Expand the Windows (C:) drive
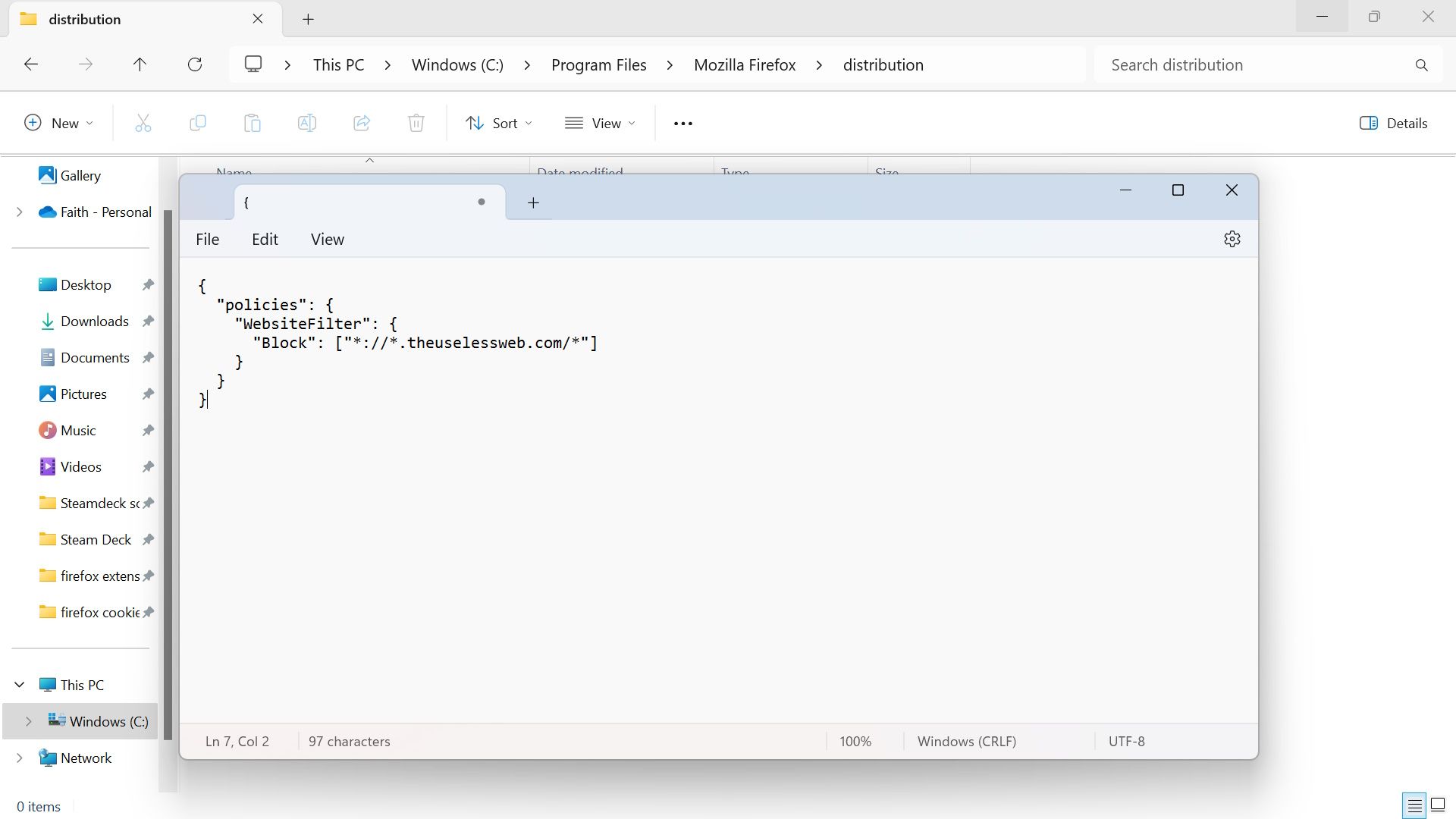The height and width of the screenshot is (819, 1456). tap(29, 721)
